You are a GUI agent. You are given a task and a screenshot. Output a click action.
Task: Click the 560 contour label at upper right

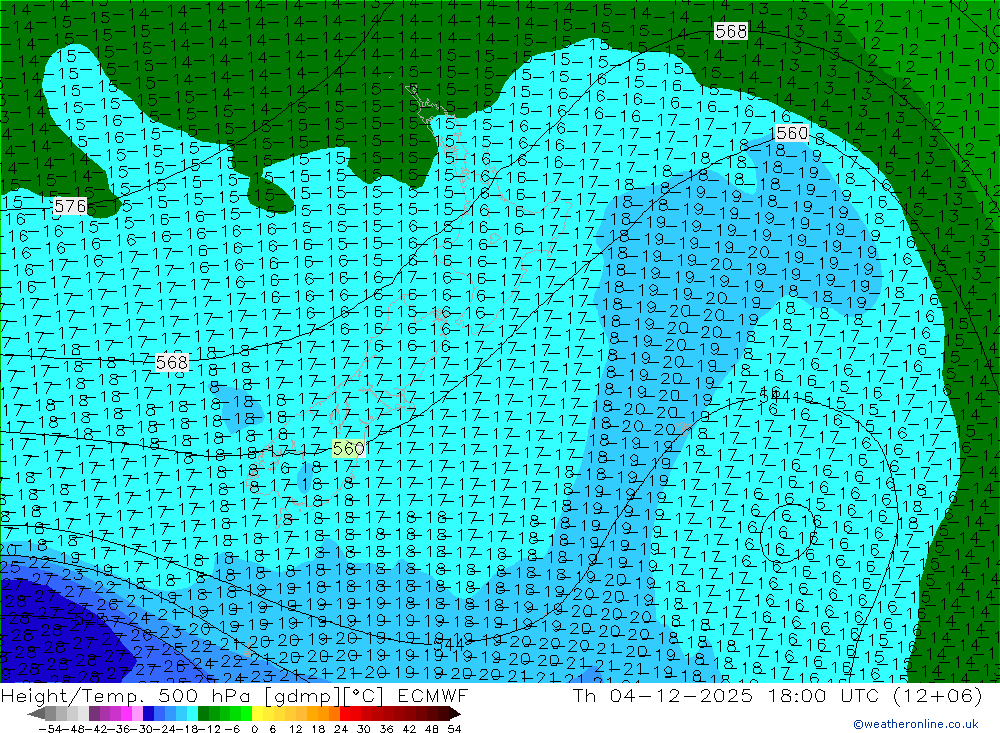click(791, 133)
